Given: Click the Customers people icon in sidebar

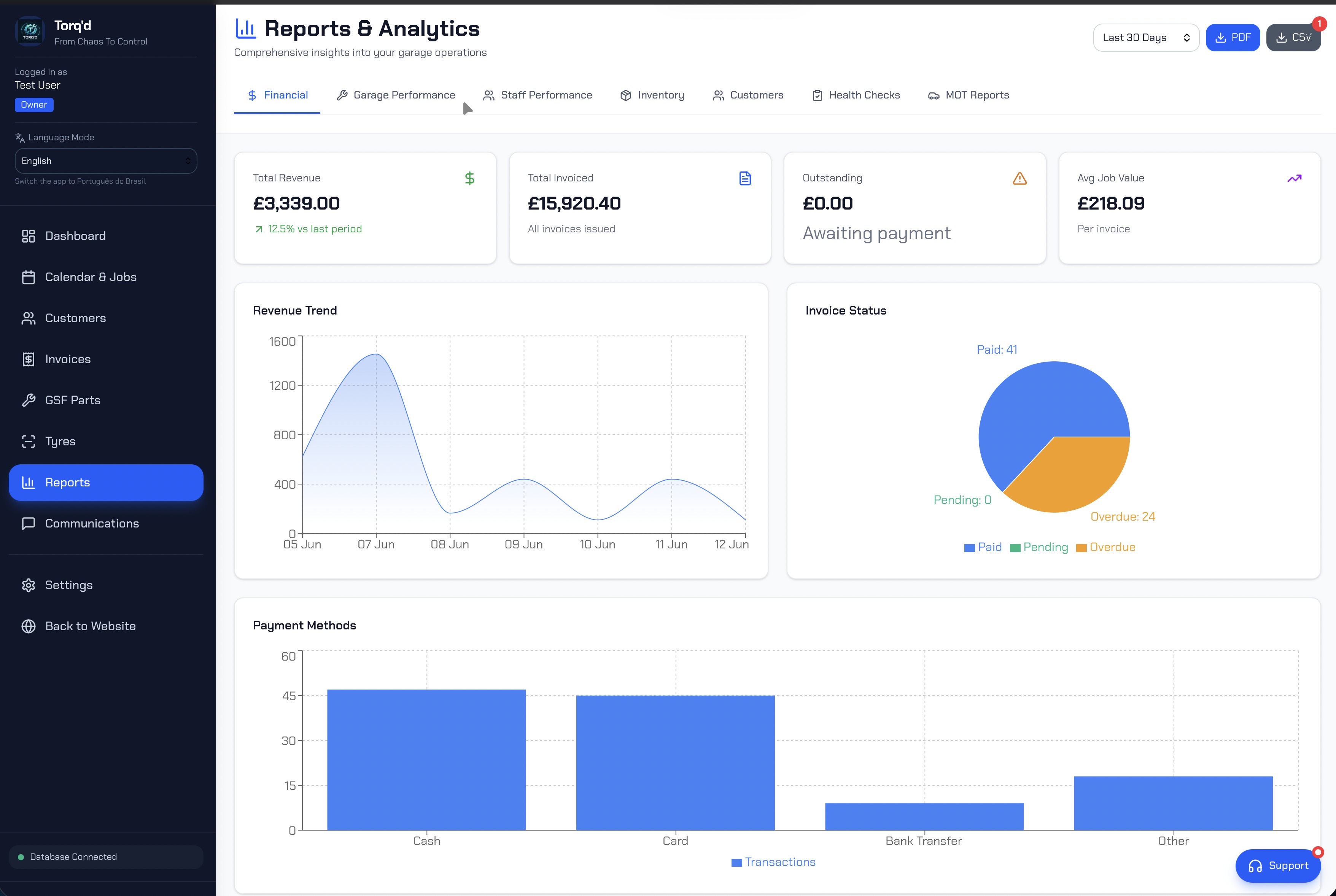Looking at the screenshot, I should point(29,318).
